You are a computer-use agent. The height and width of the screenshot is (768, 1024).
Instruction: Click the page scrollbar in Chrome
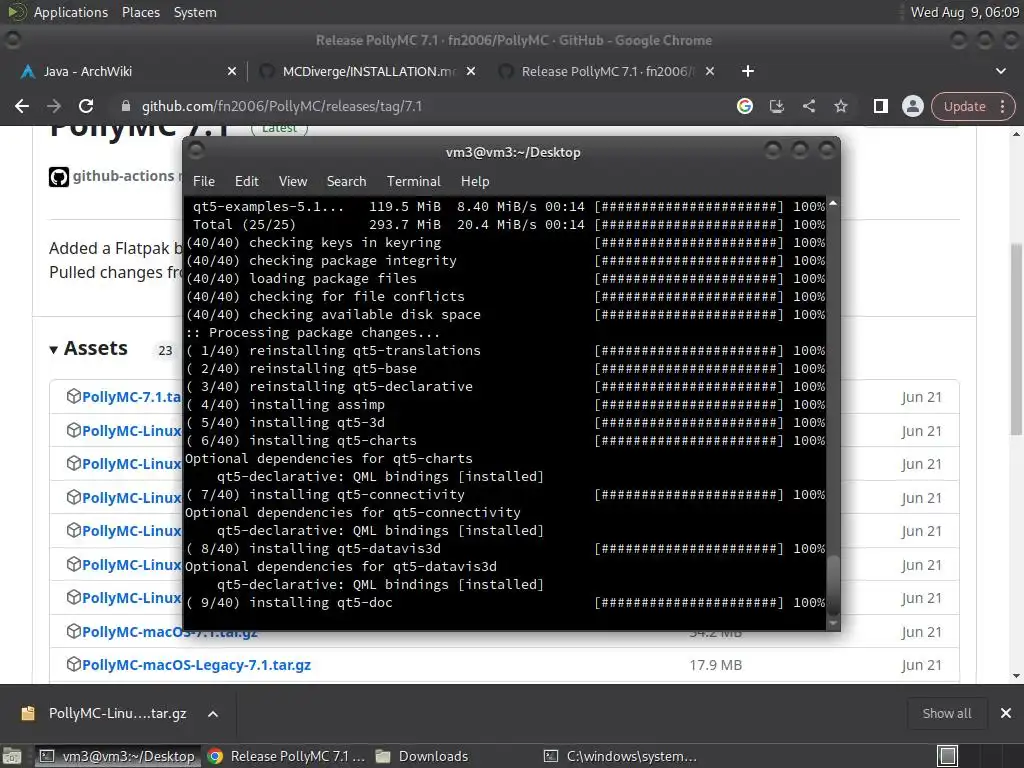1016,340
